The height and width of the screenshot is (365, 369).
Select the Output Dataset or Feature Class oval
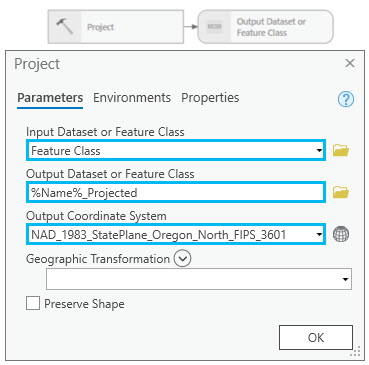point(265,27)
